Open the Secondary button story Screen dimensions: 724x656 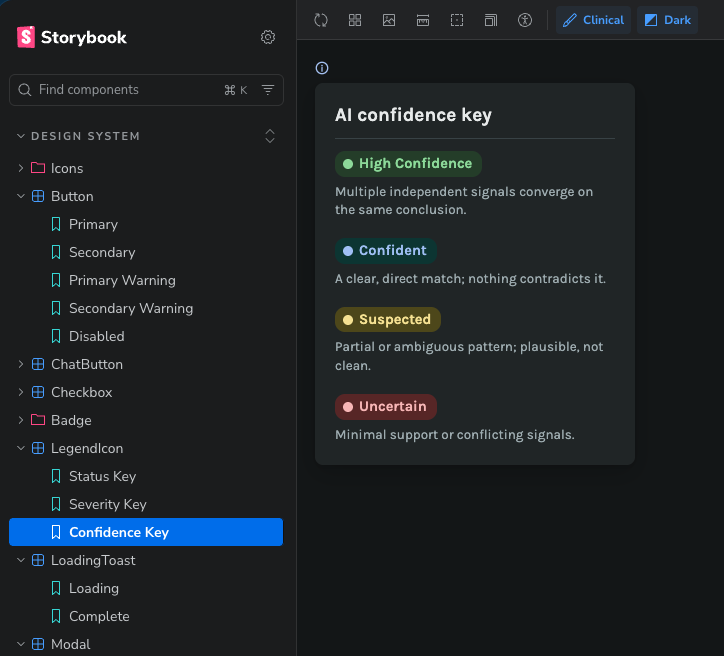[x=146, y=253]
